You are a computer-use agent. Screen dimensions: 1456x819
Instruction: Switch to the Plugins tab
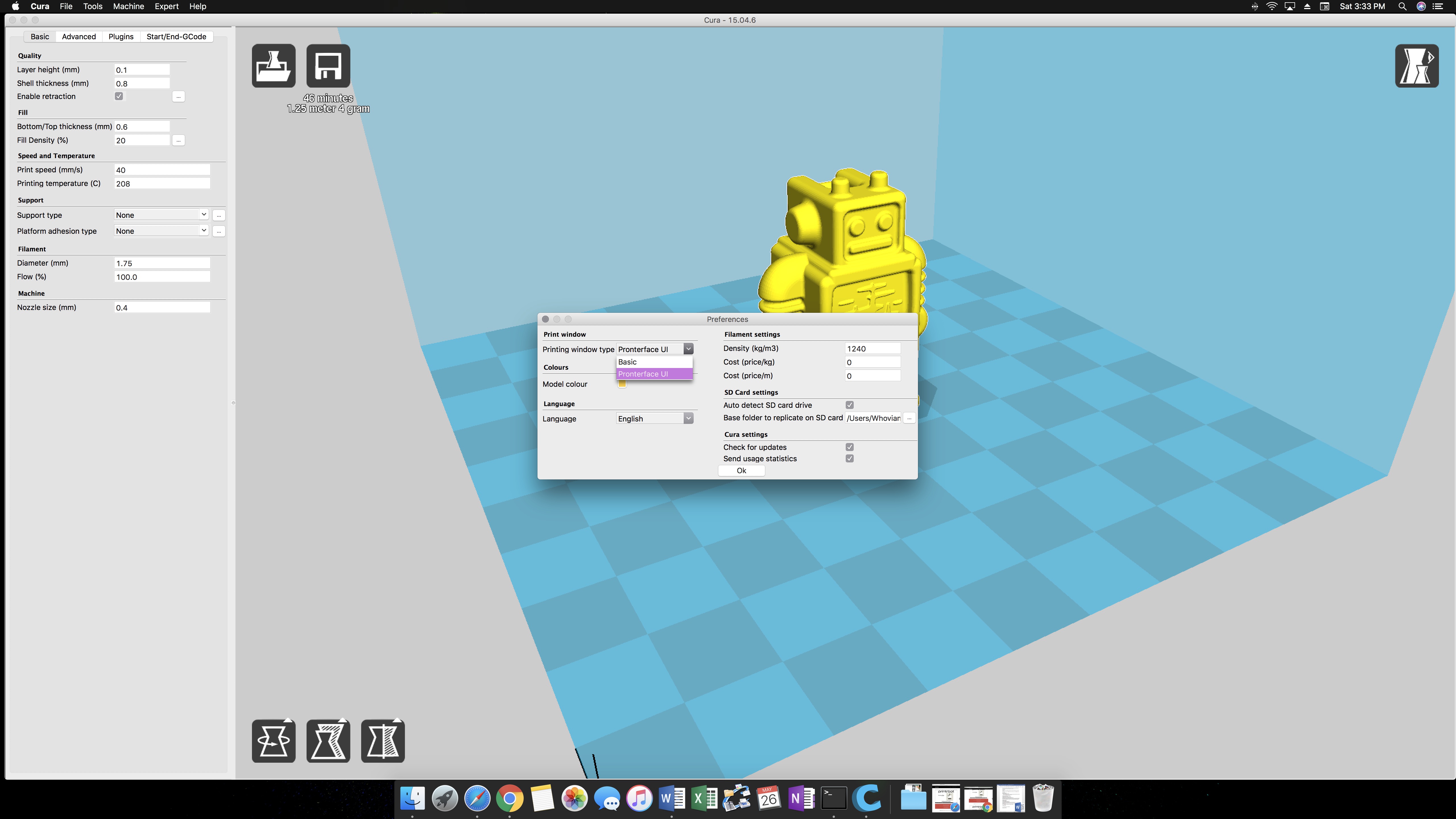click(x=121, y=36)
